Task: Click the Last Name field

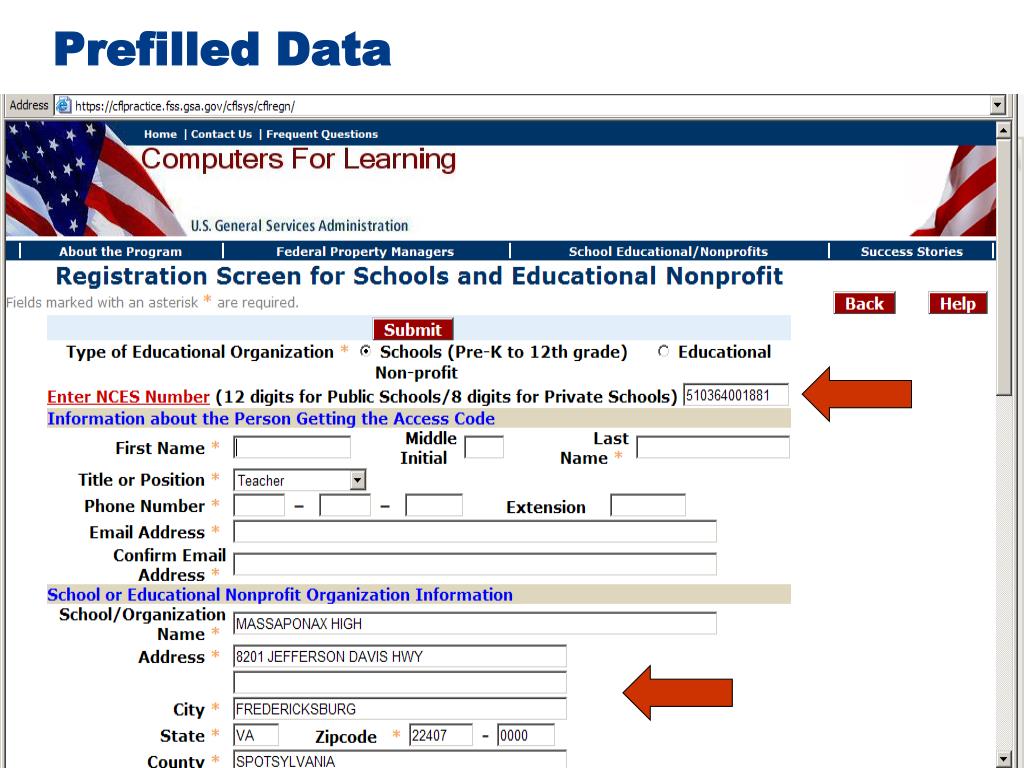Action: pyautogui.click(x=713, y=447)
